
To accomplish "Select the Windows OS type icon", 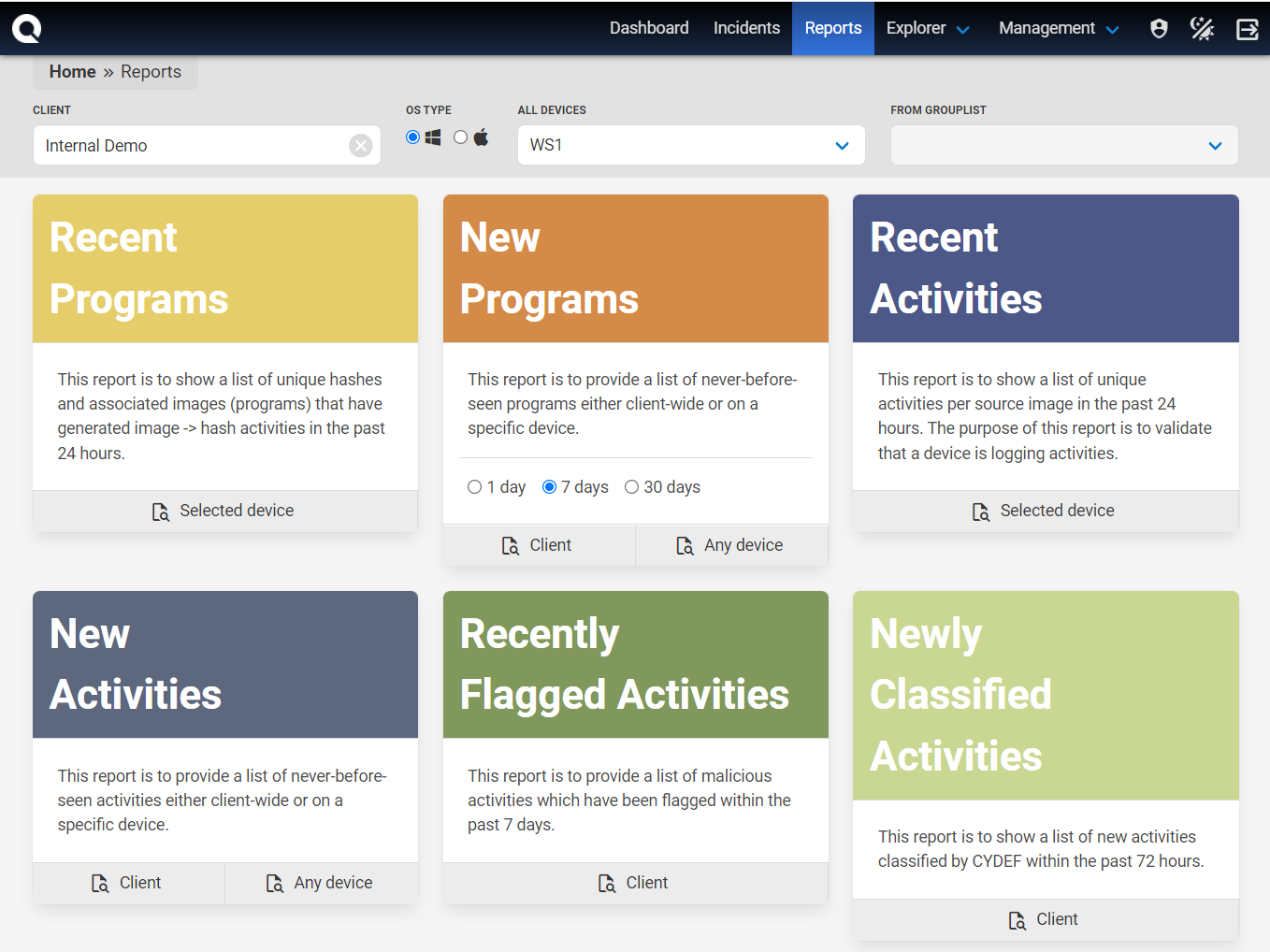I will coord(433,137).
